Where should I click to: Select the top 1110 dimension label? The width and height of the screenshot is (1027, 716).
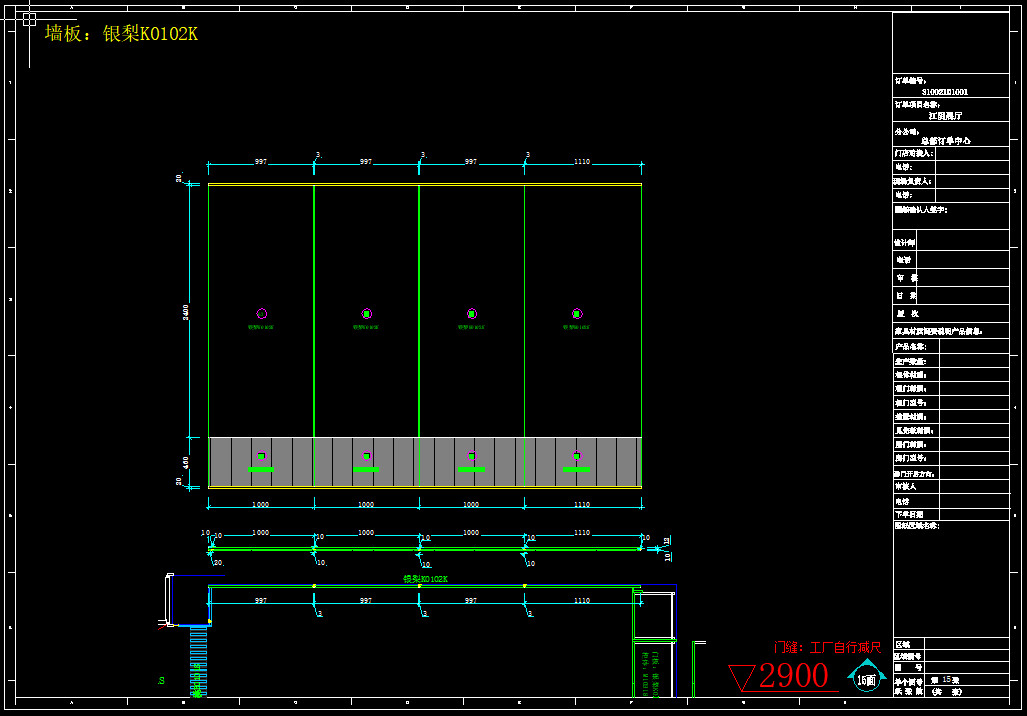point(582,161)
